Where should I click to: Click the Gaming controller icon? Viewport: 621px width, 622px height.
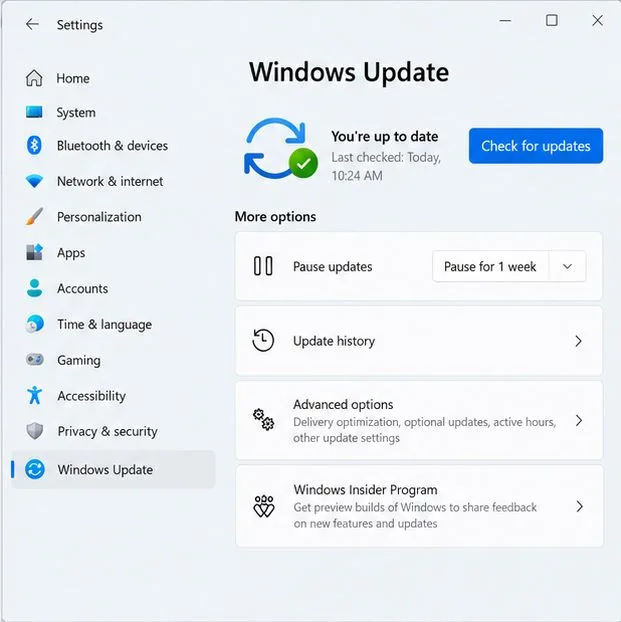pyautogui.click(x=35, y=360)
